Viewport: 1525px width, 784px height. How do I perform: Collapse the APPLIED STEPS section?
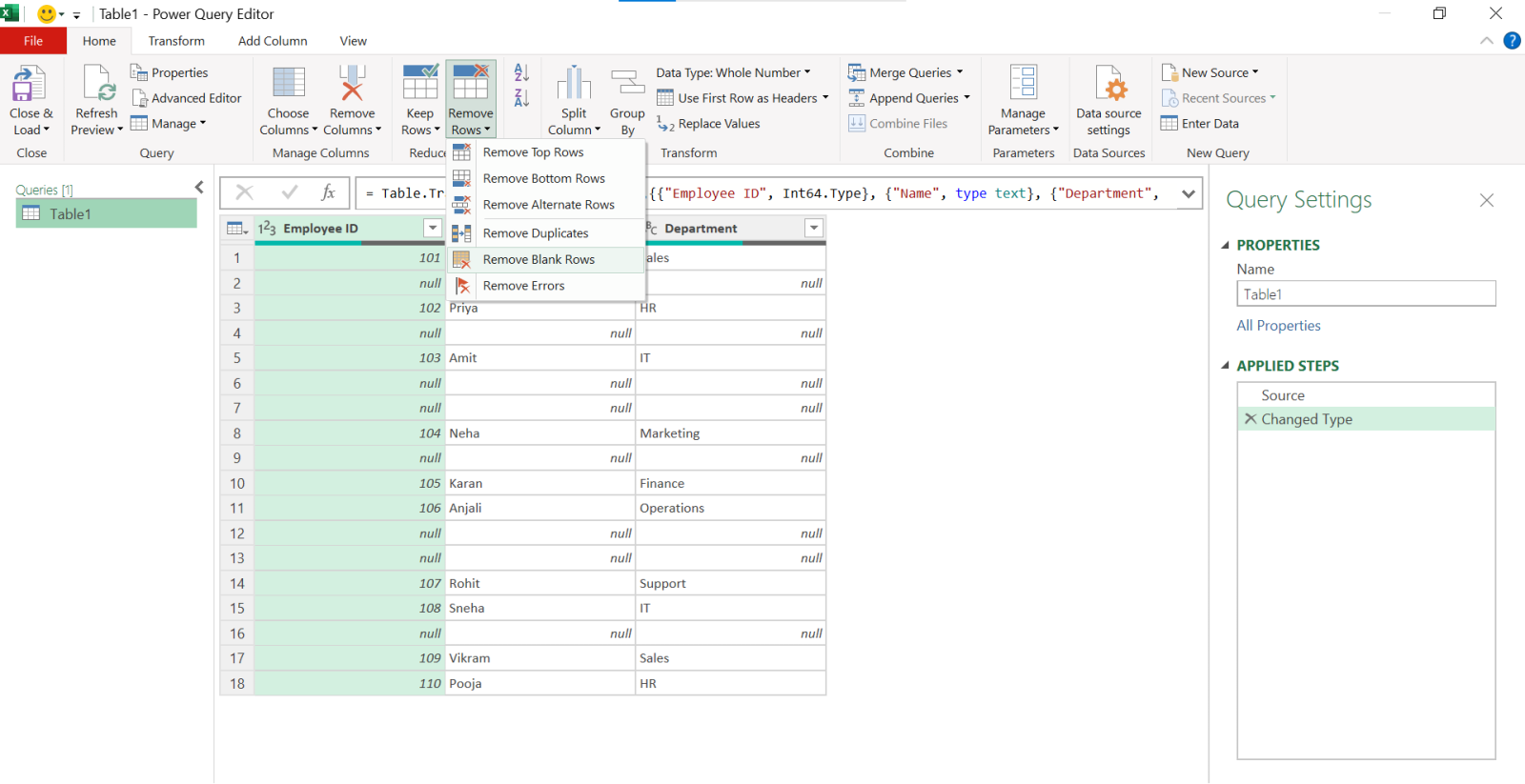coord(1226,366)
